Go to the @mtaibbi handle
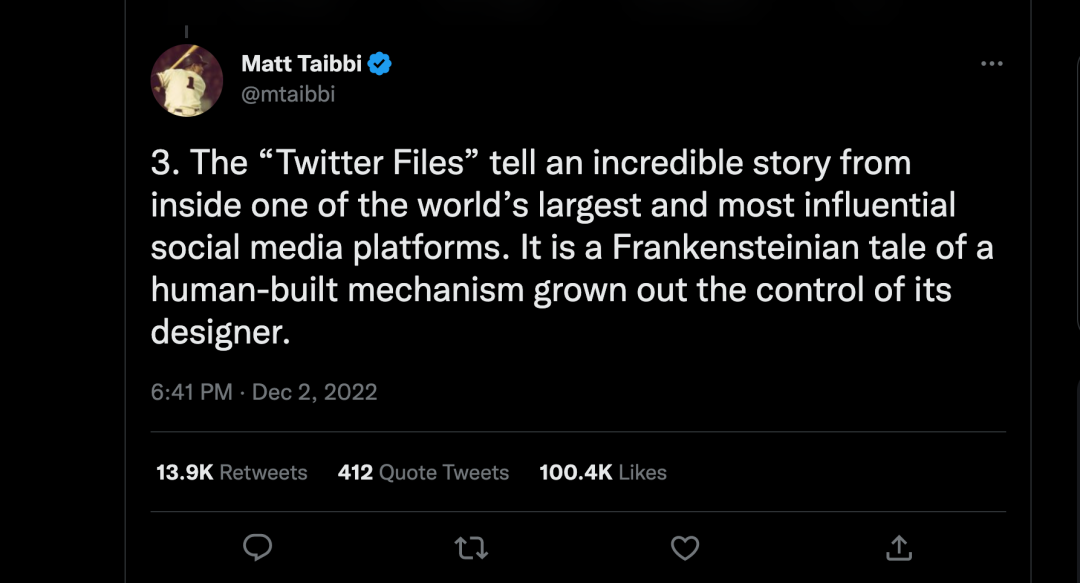The height and width of the screenshot is (583, 1080). (288, 95)
